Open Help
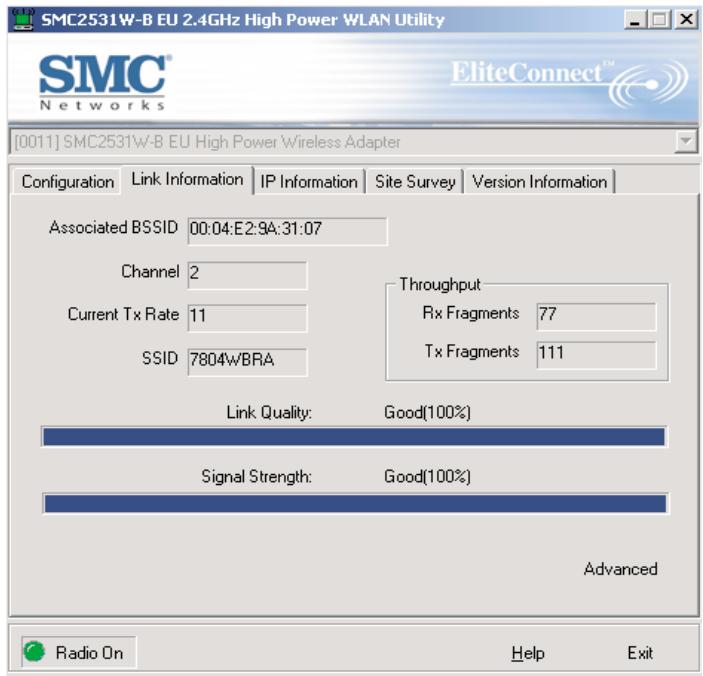 528,653
